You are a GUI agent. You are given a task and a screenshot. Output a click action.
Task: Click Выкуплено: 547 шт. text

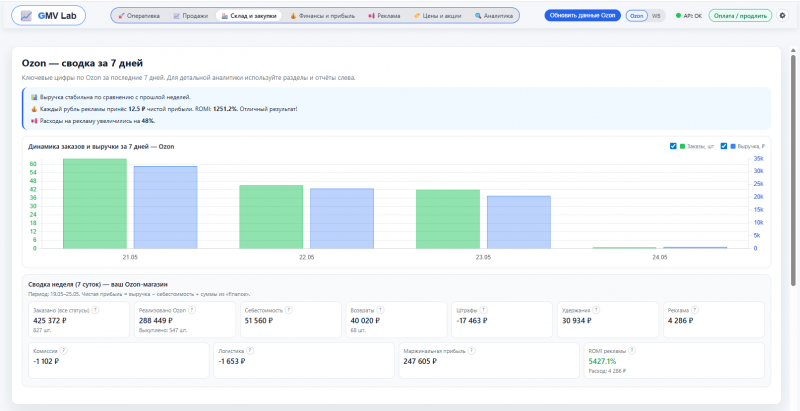[x=163, y=330]
